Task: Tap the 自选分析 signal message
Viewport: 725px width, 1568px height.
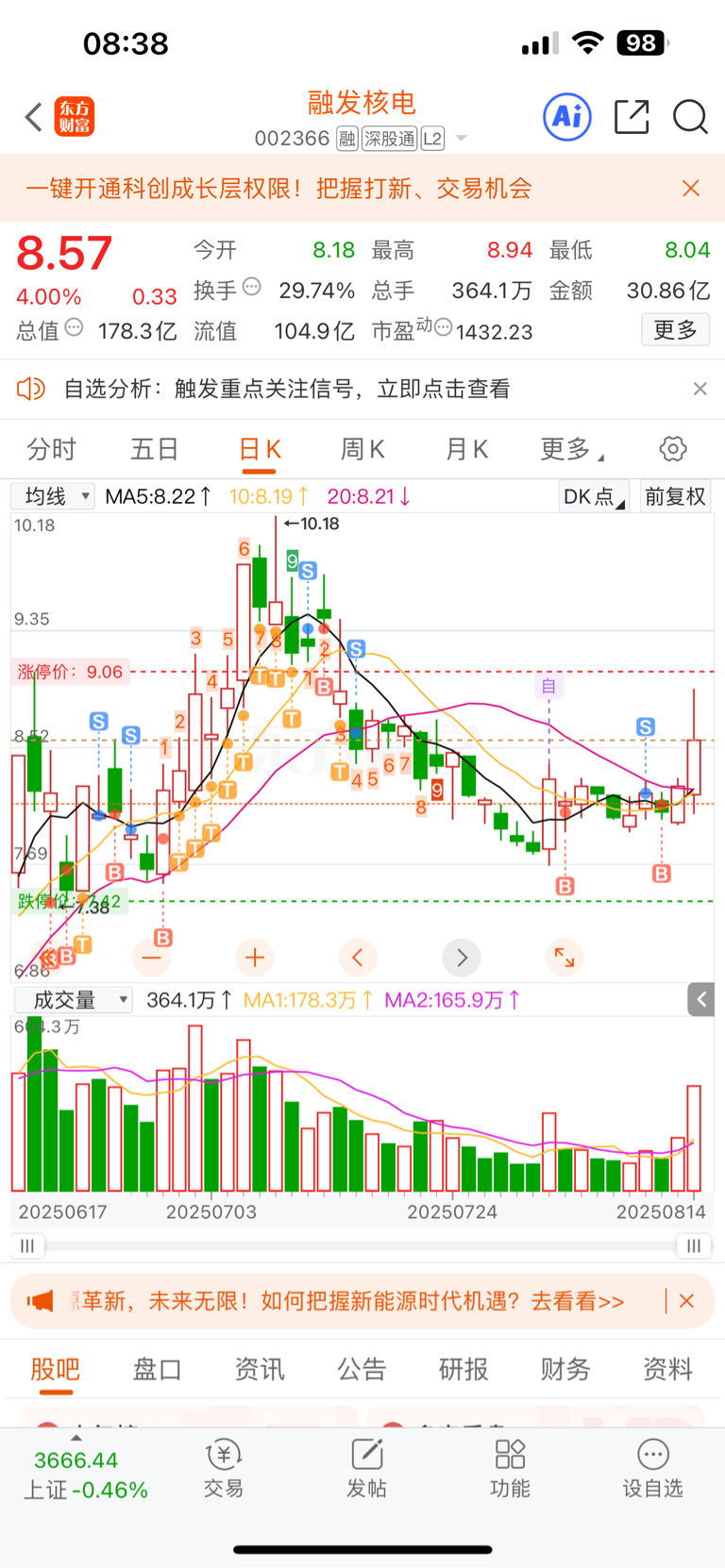Action: point(287,389)
